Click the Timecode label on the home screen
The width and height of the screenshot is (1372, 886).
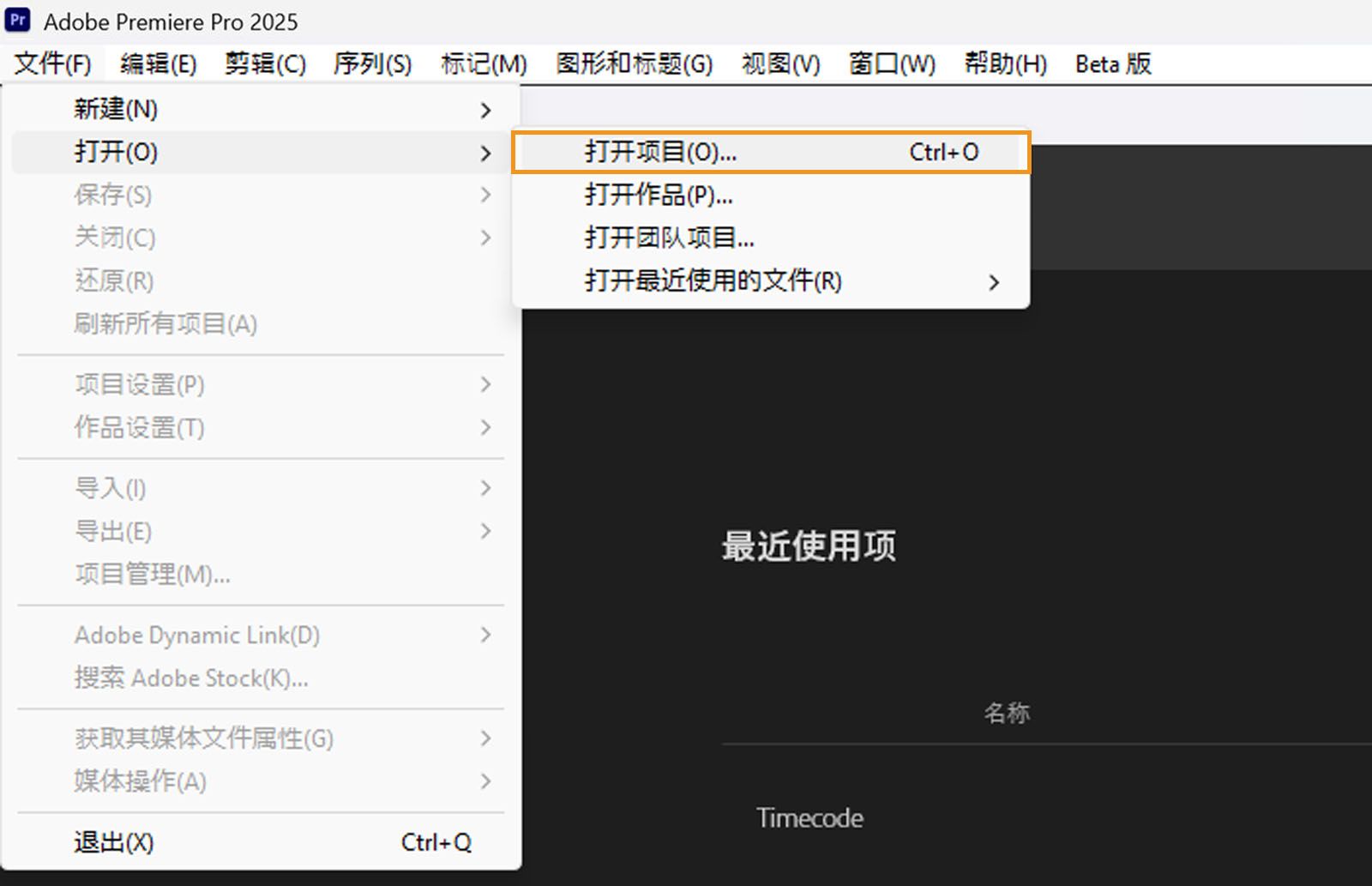point(809,817)
